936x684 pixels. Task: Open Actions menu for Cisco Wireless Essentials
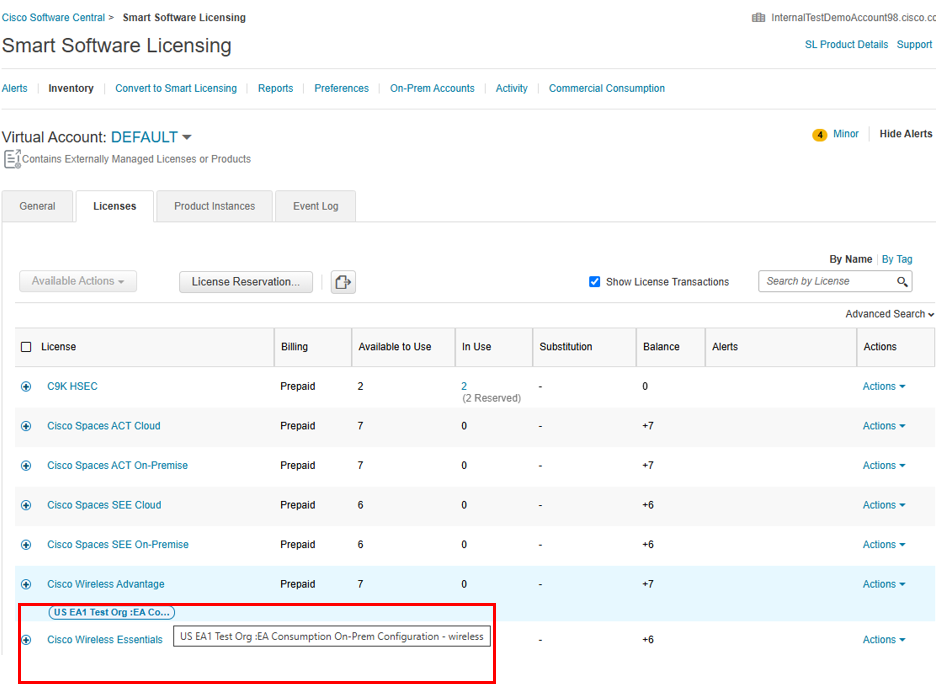(884, 639)
